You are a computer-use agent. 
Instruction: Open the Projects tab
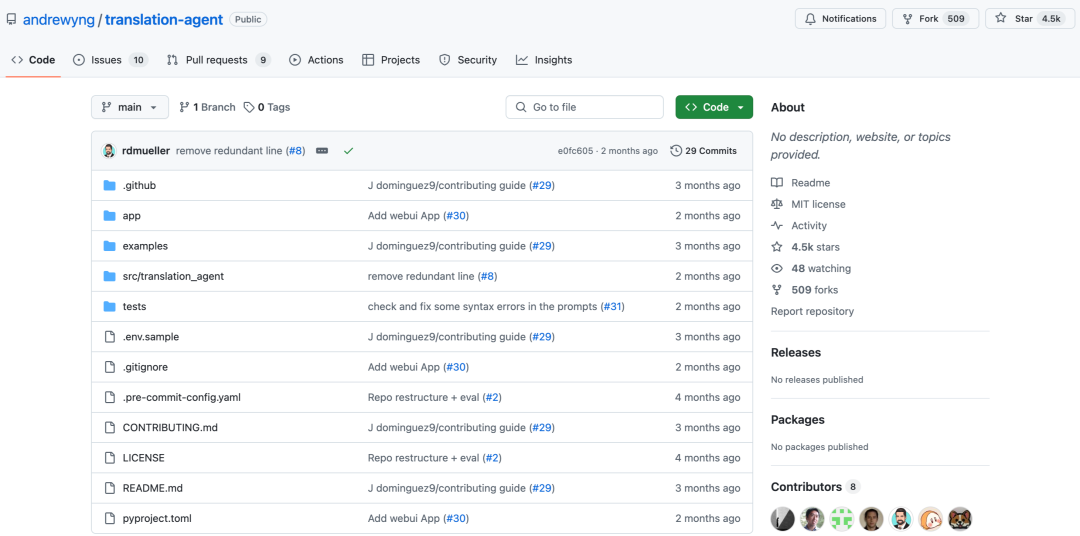point(391,60)
